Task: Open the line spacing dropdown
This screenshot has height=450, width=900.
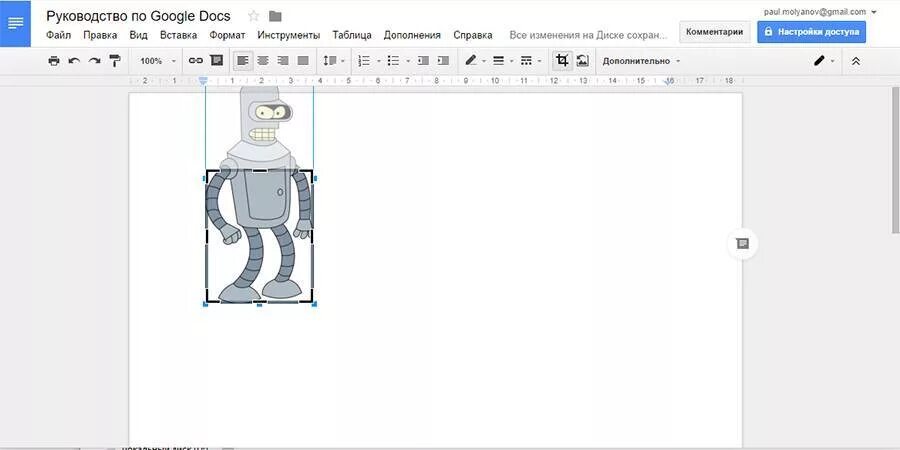Action: [334, 61]
